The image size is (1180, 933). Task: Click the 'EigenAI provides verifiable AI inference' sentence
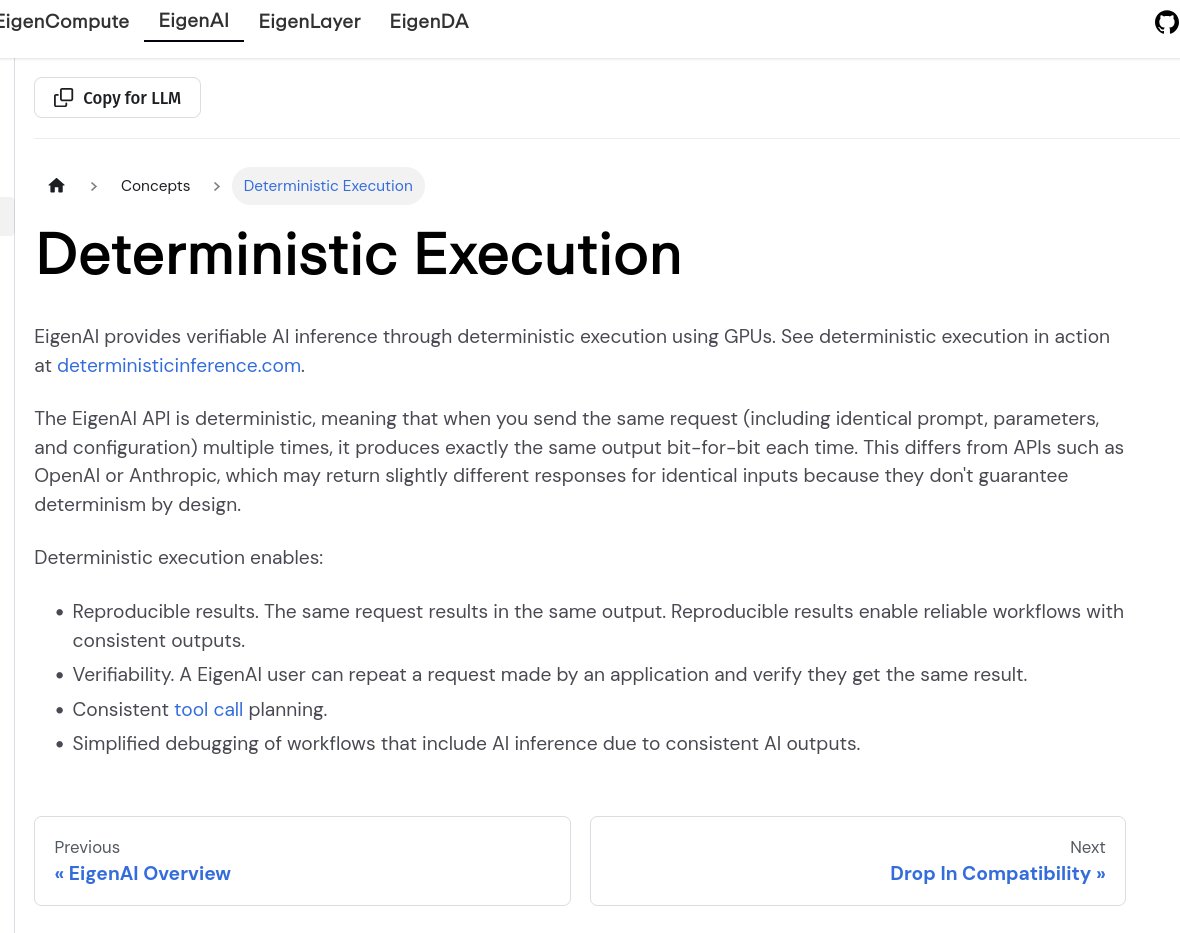pos(572,351)
